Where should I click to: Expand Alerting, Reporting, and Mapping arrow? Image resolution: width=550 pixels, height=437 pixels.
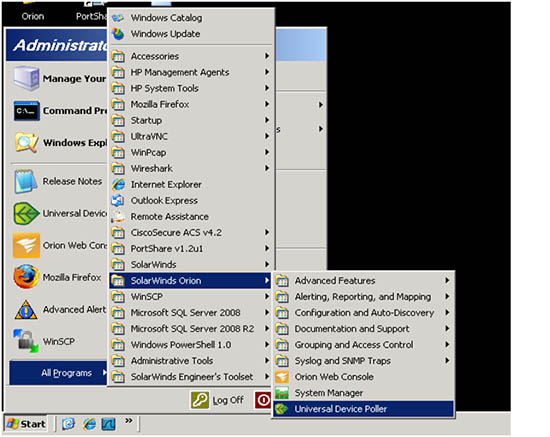point(447,296)
